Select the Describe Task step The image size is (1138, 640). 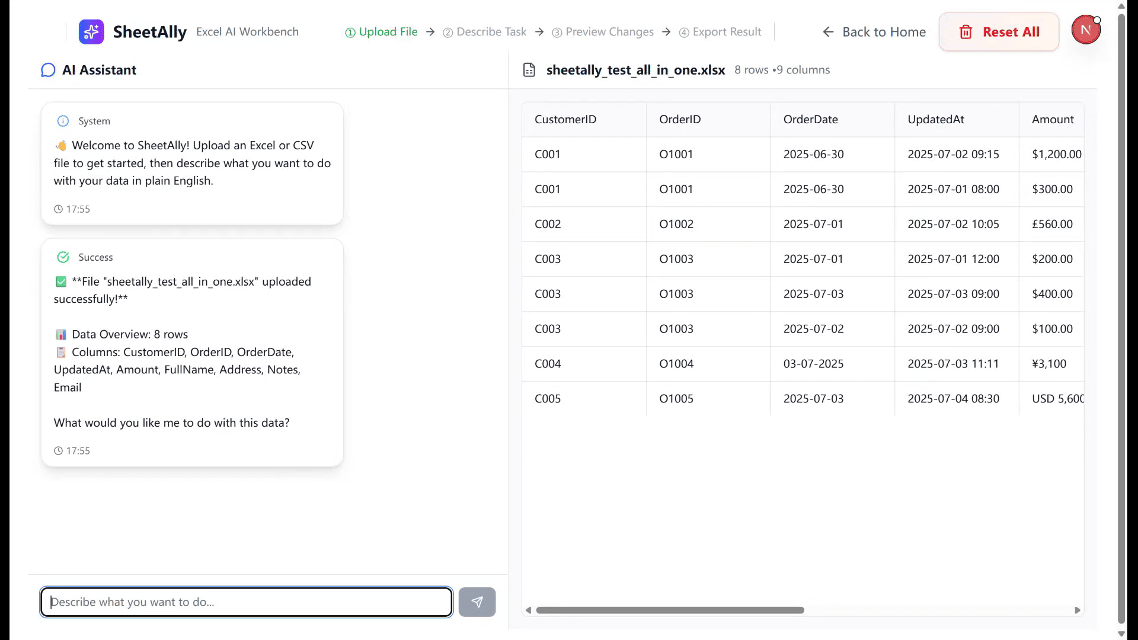484,32
